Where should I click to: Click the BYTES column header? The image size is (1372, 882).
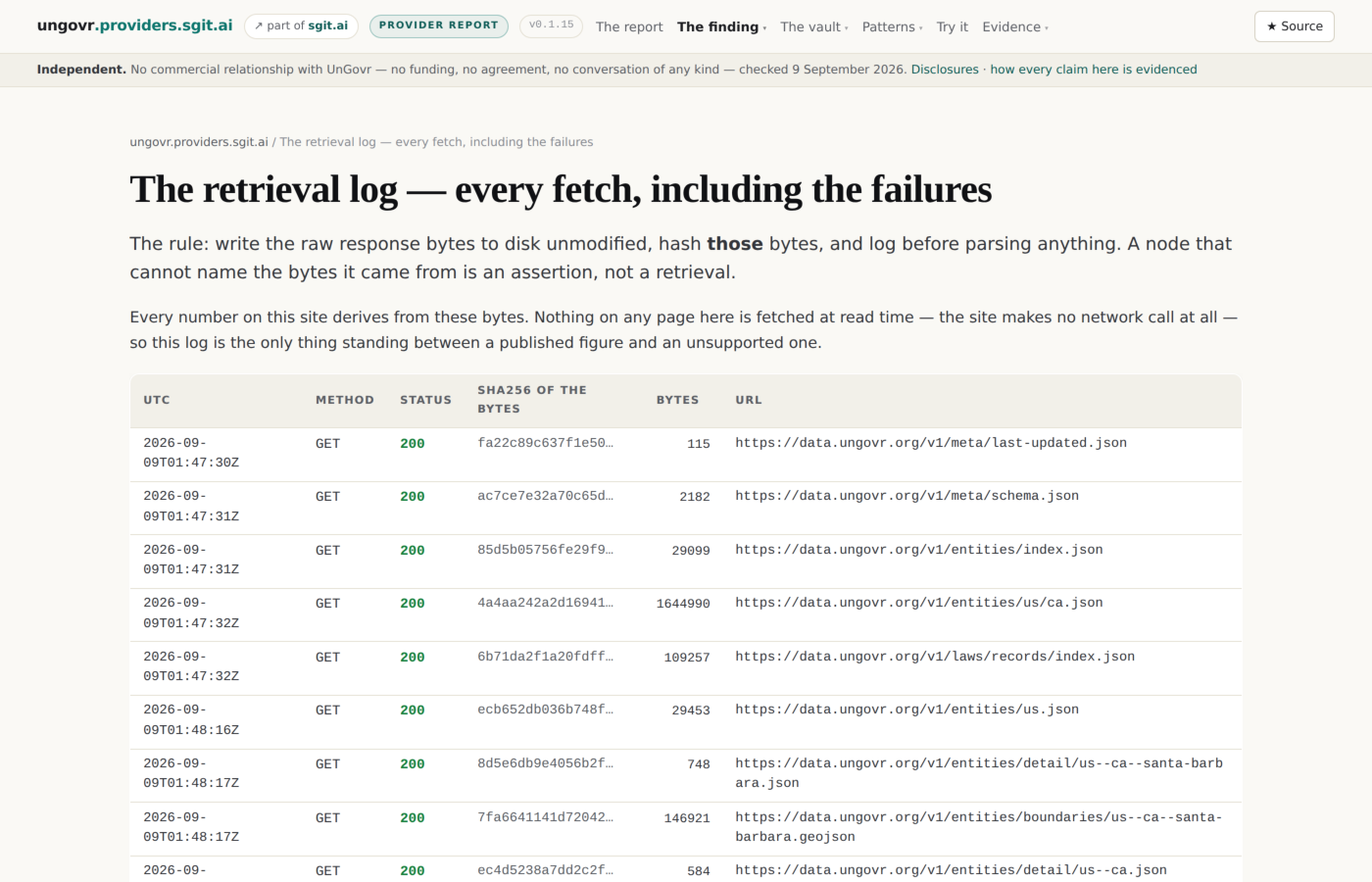[677, 400]
